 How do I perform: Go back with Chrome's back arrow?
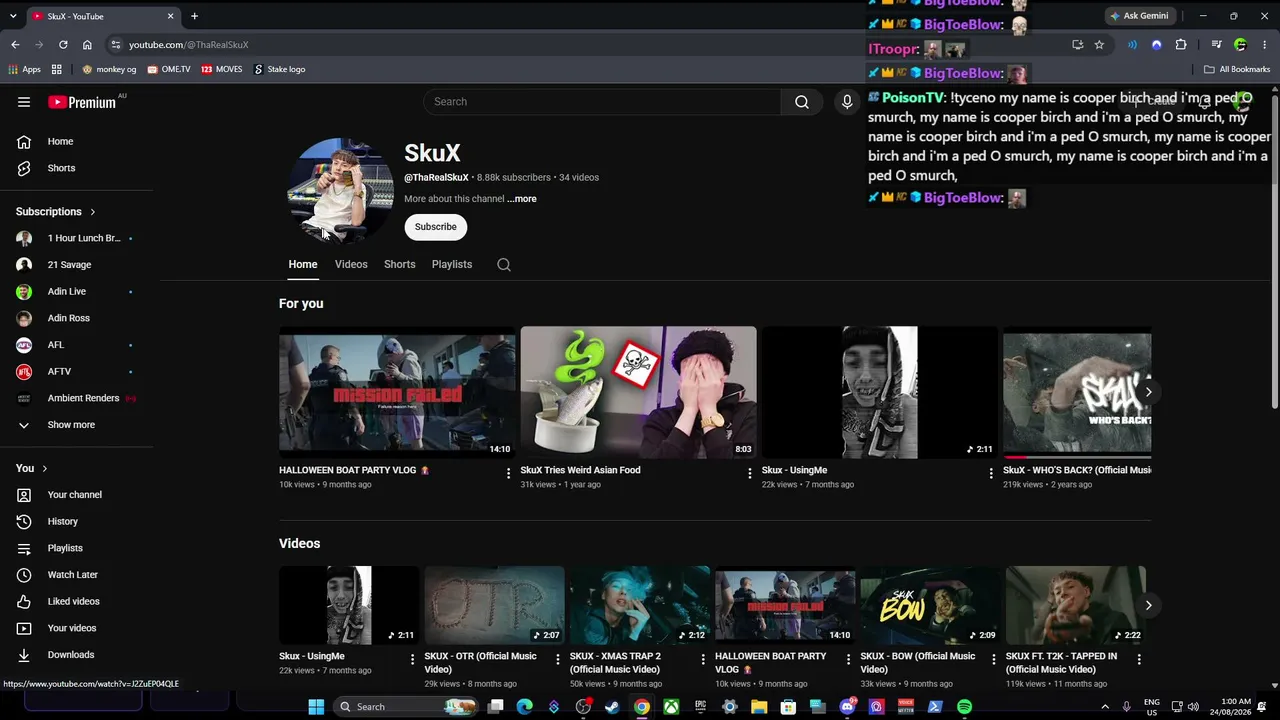15,45
